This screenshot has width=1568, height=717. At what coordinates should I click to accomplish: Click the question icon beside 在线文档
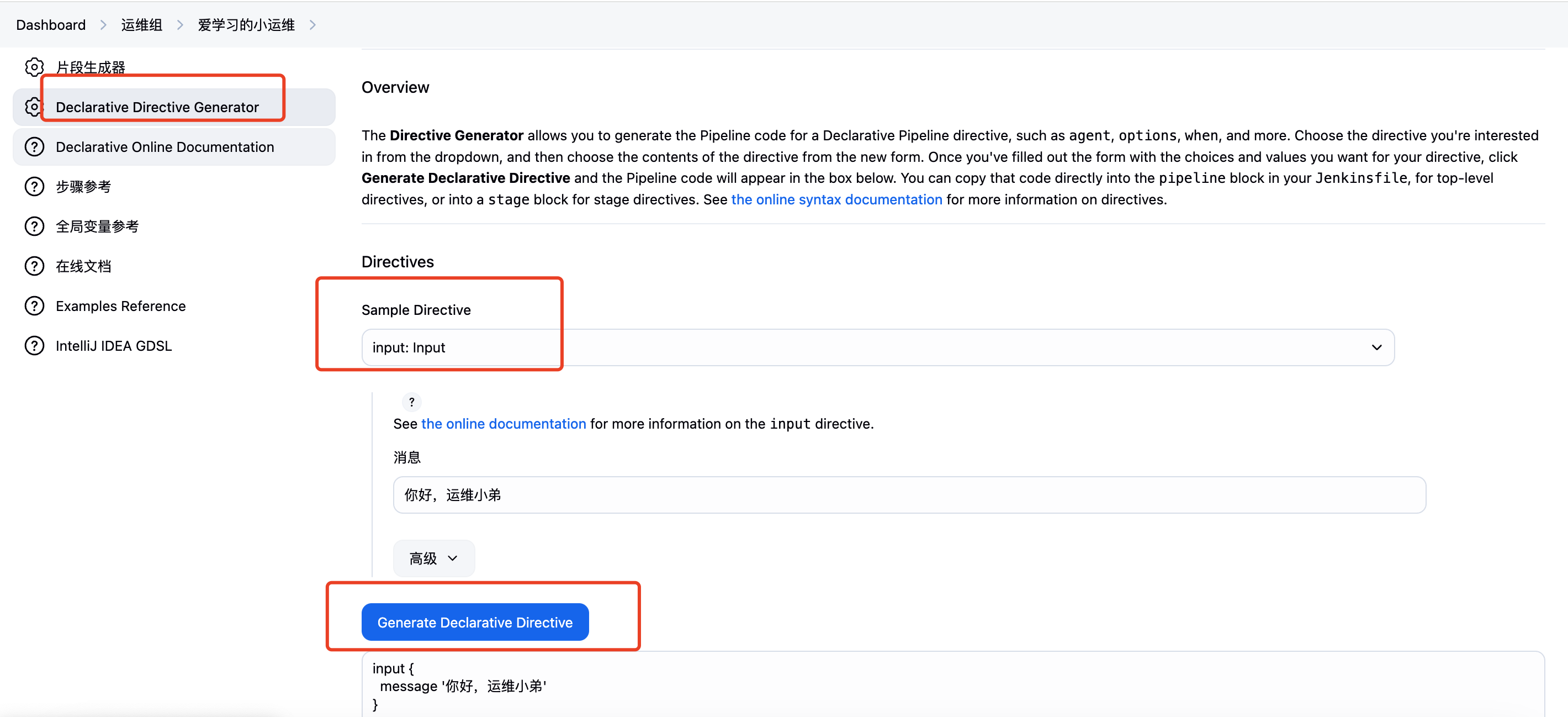(x=34, y=266)
